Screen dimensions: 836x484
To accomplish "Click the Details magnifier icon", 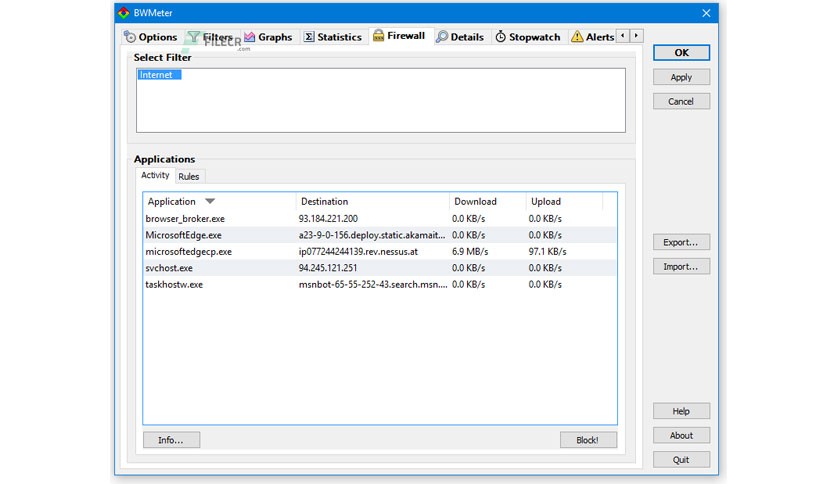I will [x=441, y=37].
